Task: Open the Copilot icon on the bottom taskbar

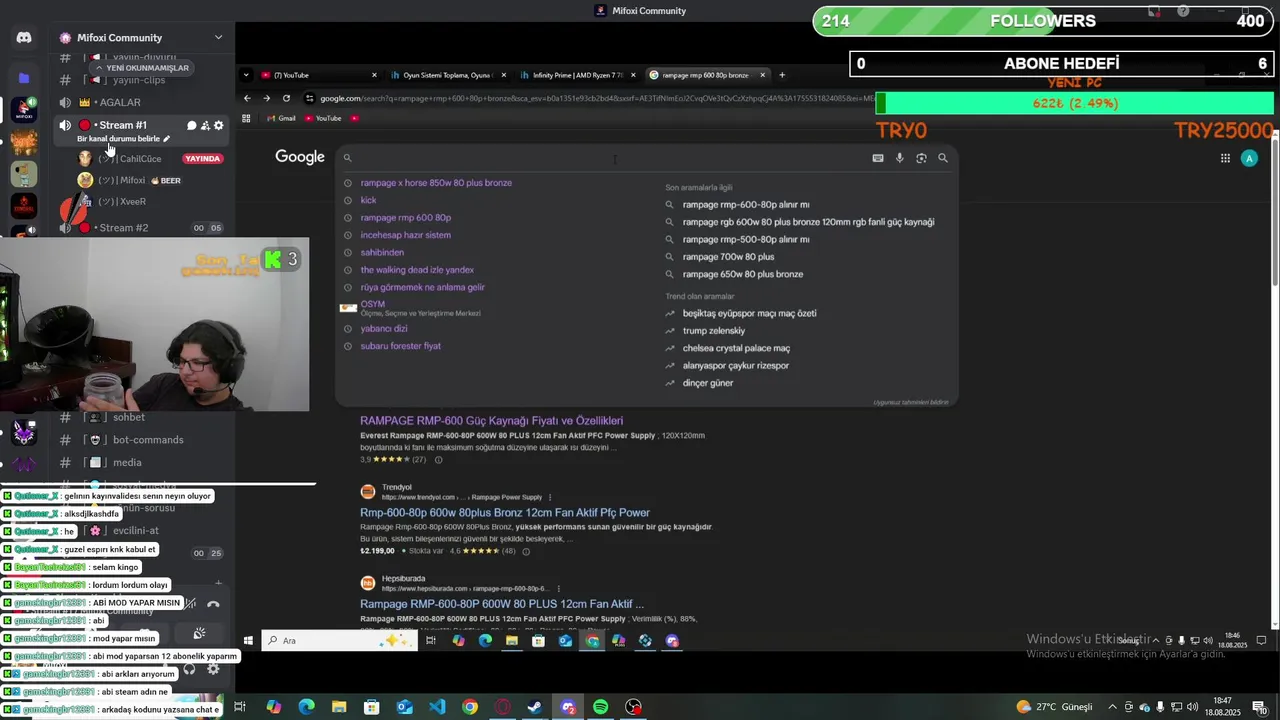Action: (273, 707)
